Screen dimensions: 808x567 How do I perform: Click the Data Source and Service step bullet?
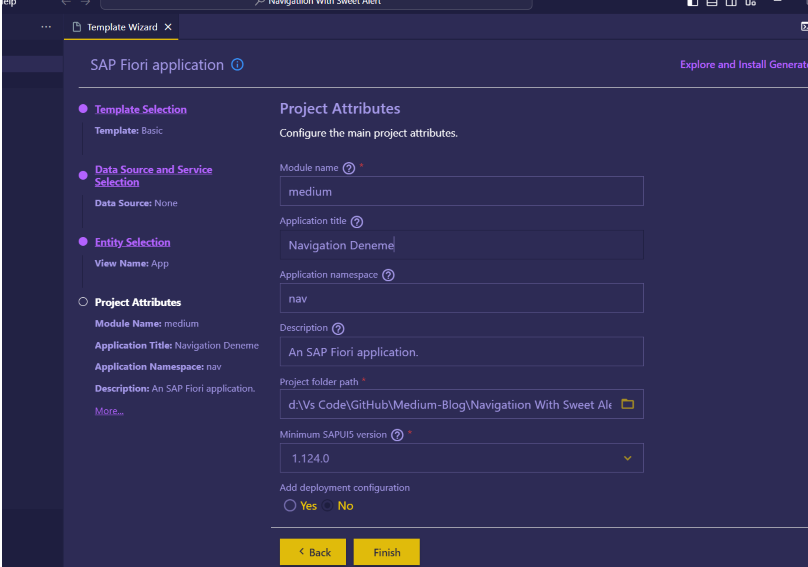[x=83, y=175]
